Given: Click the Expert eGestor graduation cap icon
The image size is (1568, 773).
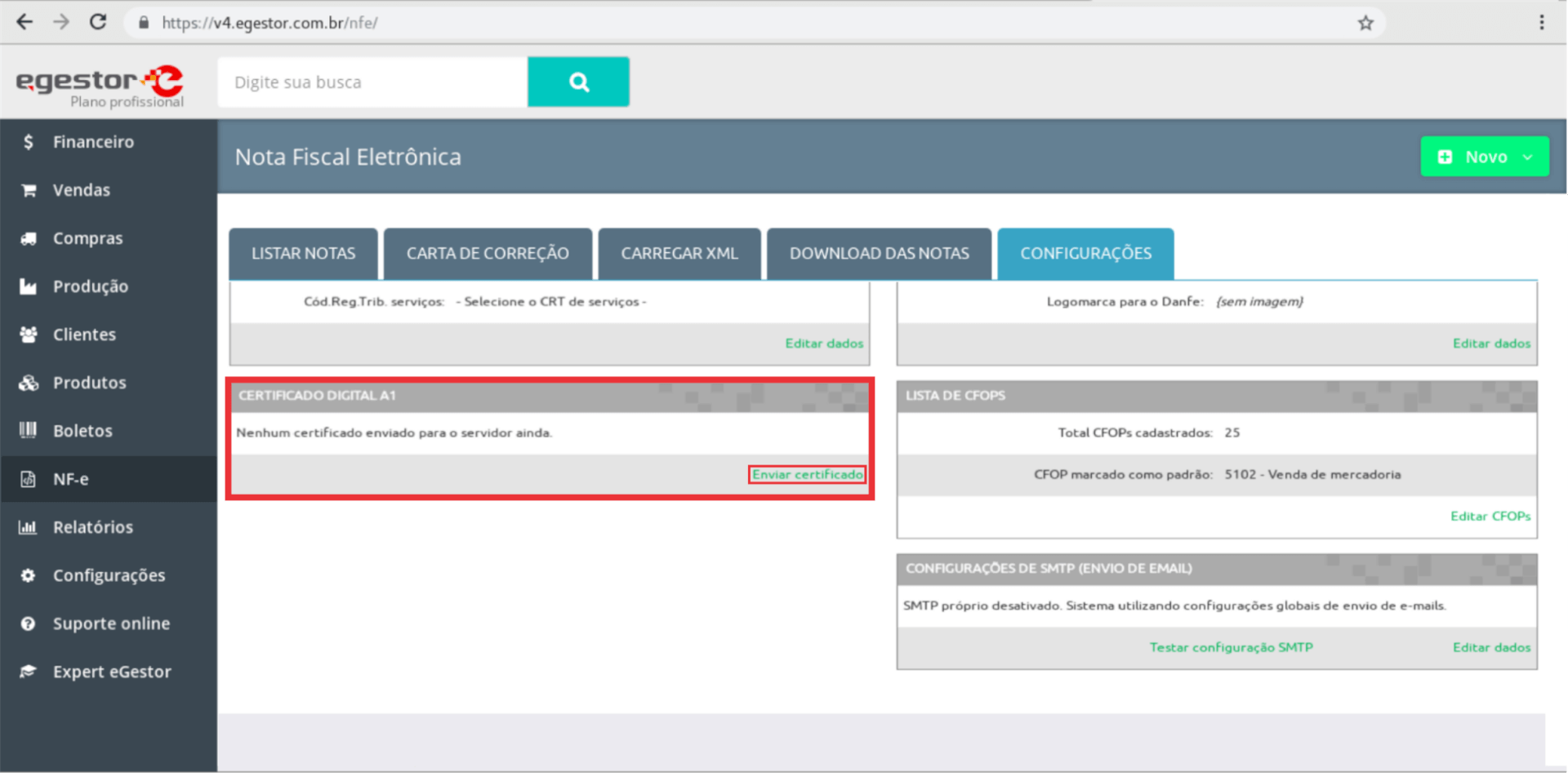Looking at the screenshot, I should click(29, 672).
